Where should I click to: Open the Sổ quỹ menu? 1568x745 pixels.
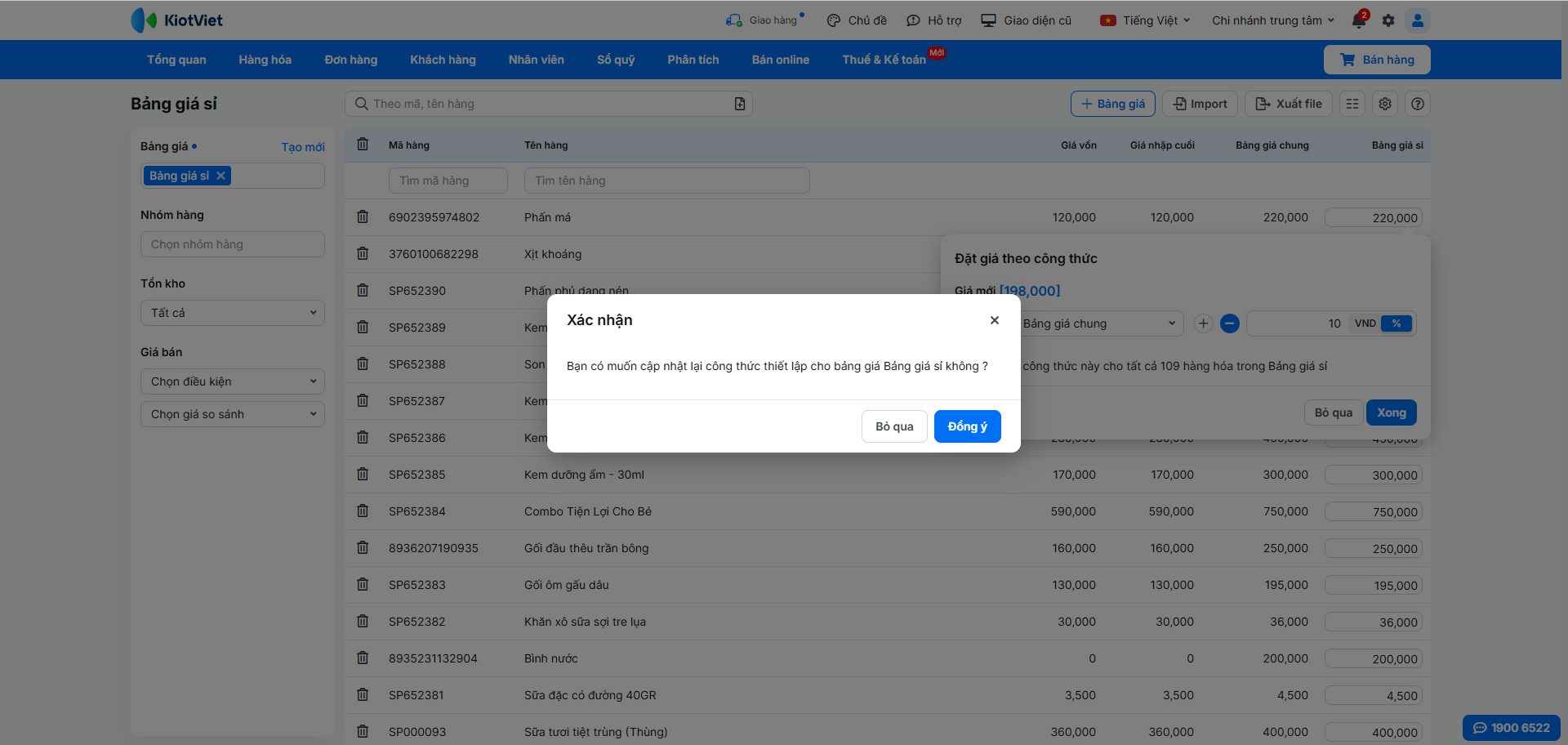coord(616,60)
